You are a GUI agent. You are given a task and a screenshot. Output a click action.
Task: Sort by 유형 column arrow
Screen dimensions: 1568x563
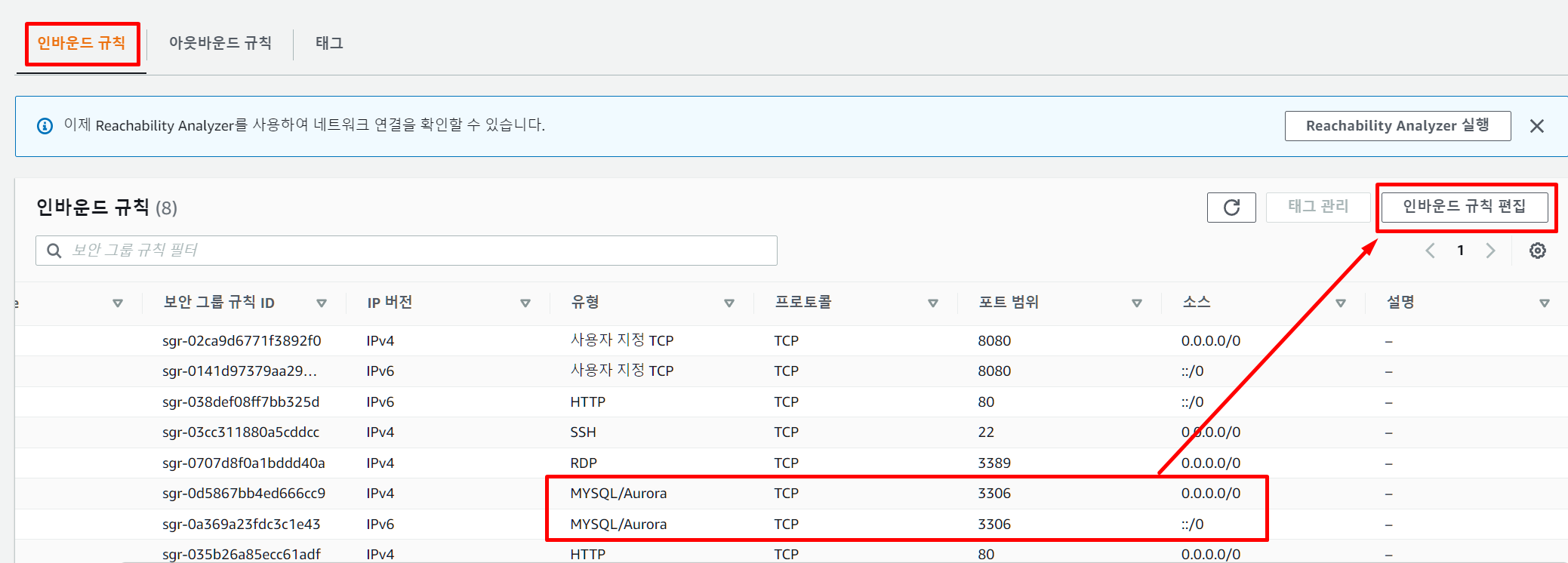click(x=729, y=303)
